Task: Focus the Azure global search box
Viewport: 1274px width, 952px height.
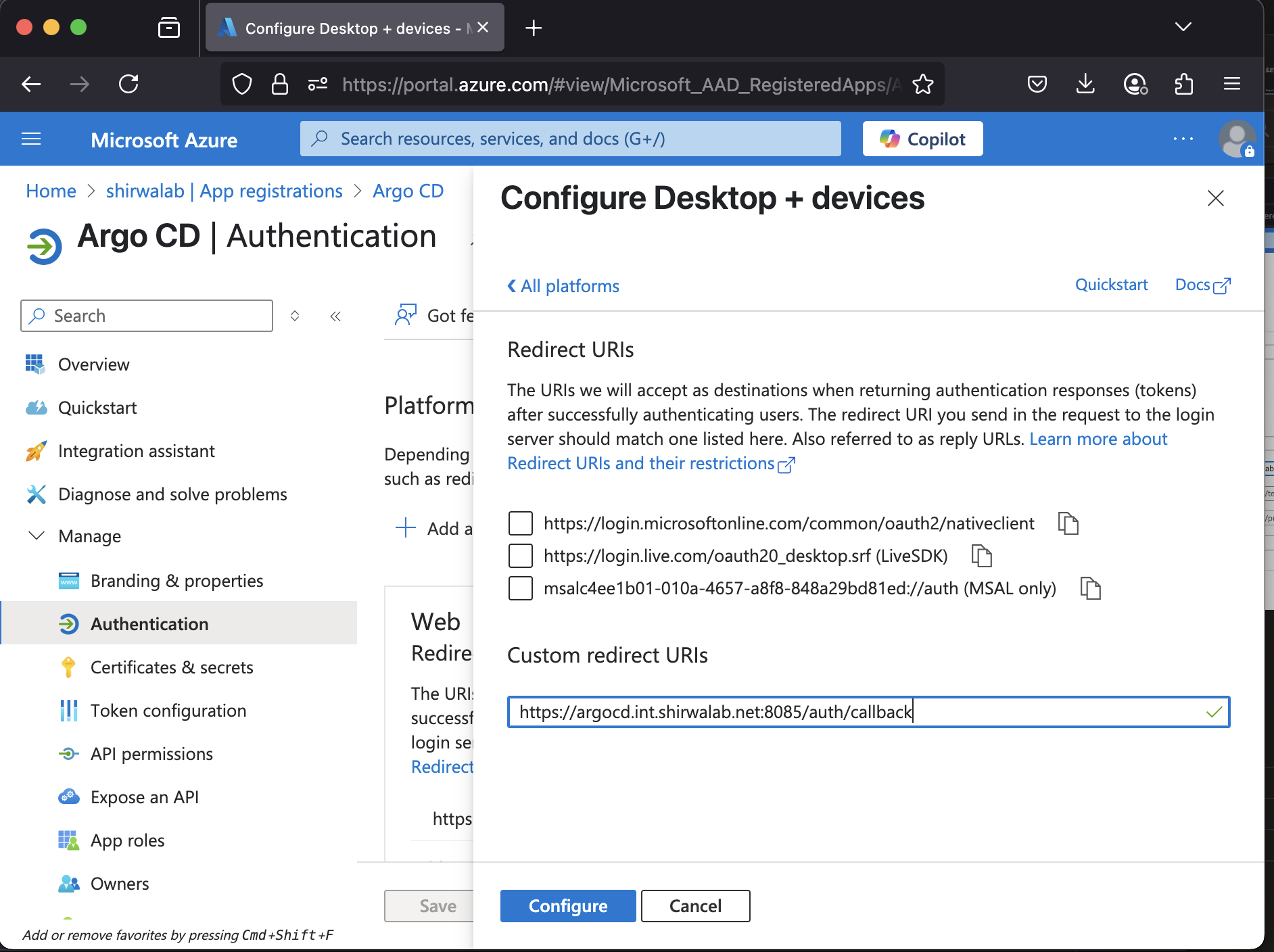Action: point(571,139)
